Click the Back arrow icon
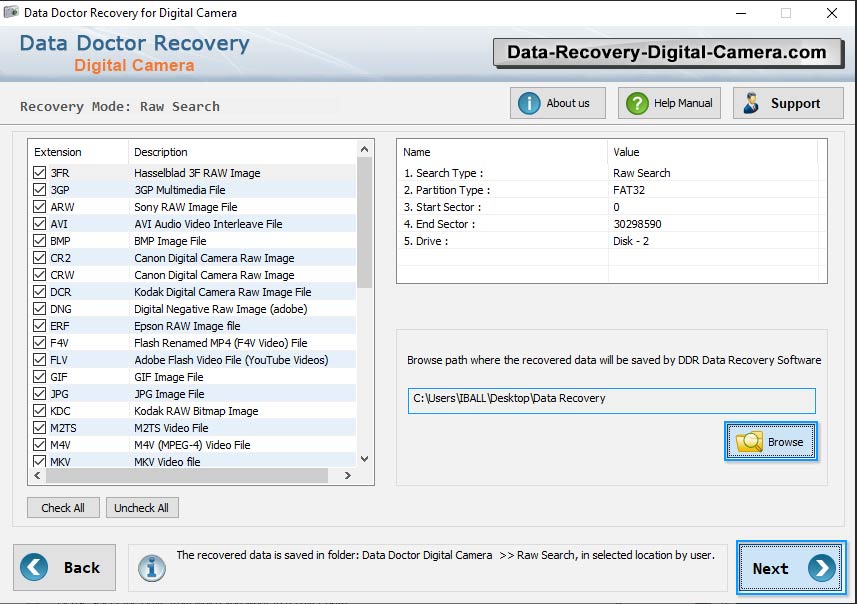 (x=34, y=567)
